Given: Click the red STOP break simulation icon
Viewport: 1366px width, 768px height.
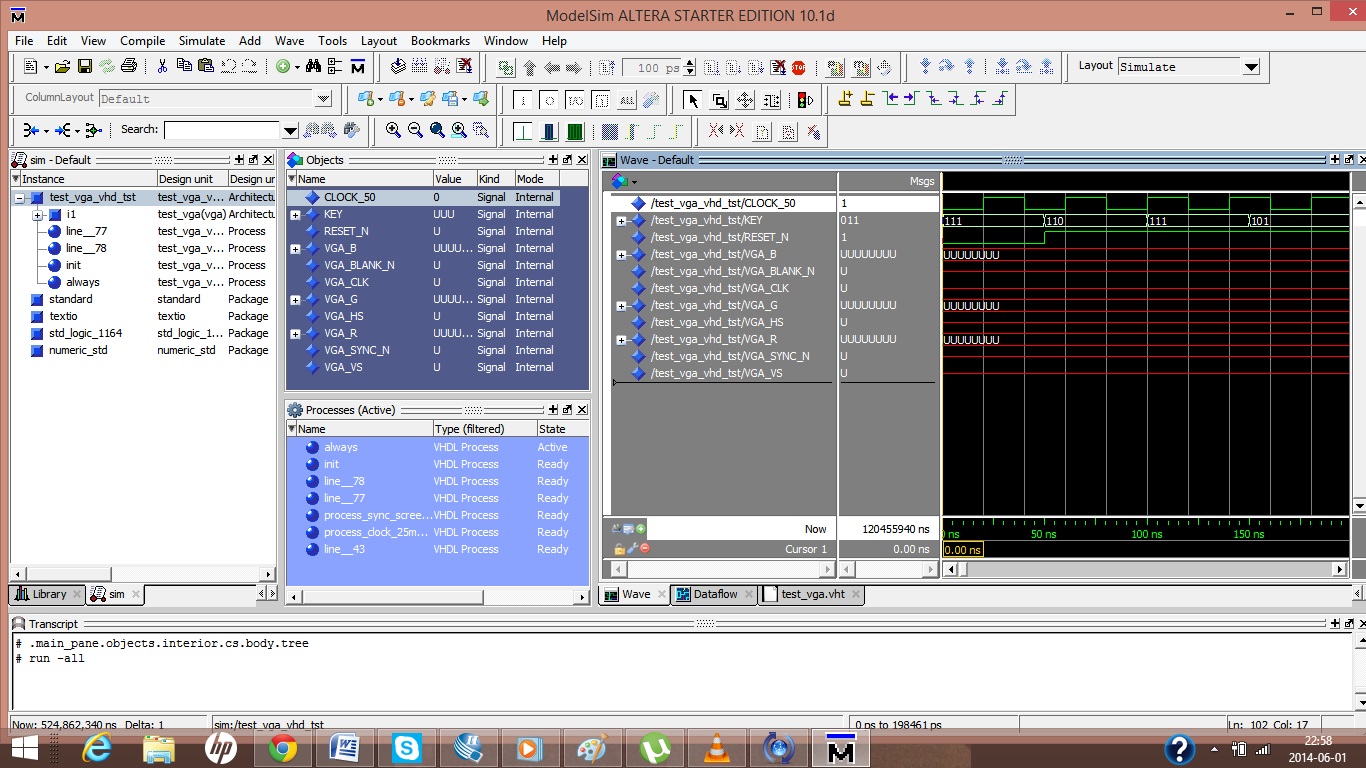Looking at the screenshot, I should point(799,68).
